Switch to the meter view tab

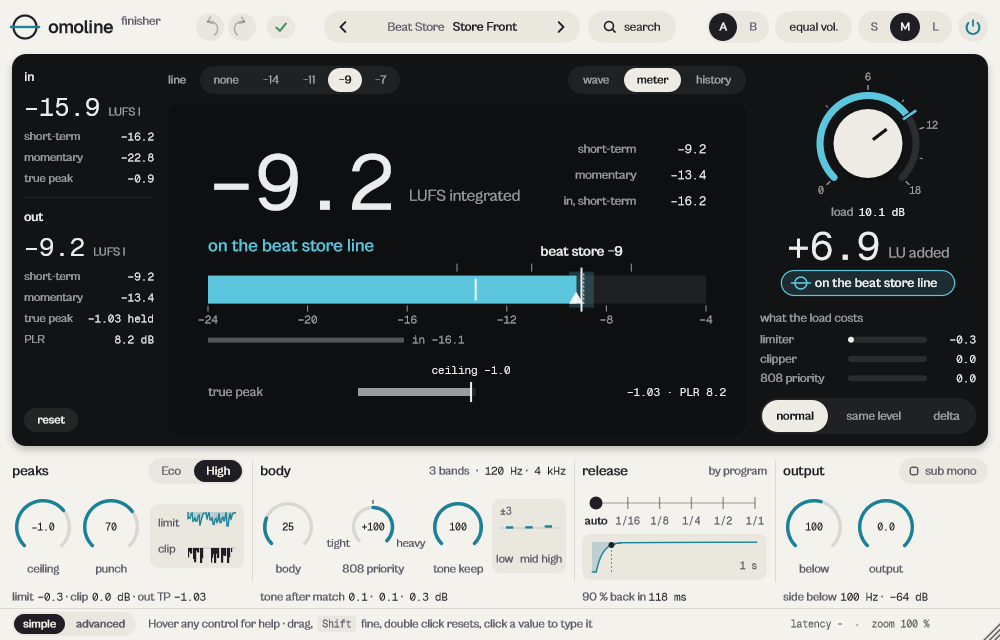point(652,80)
